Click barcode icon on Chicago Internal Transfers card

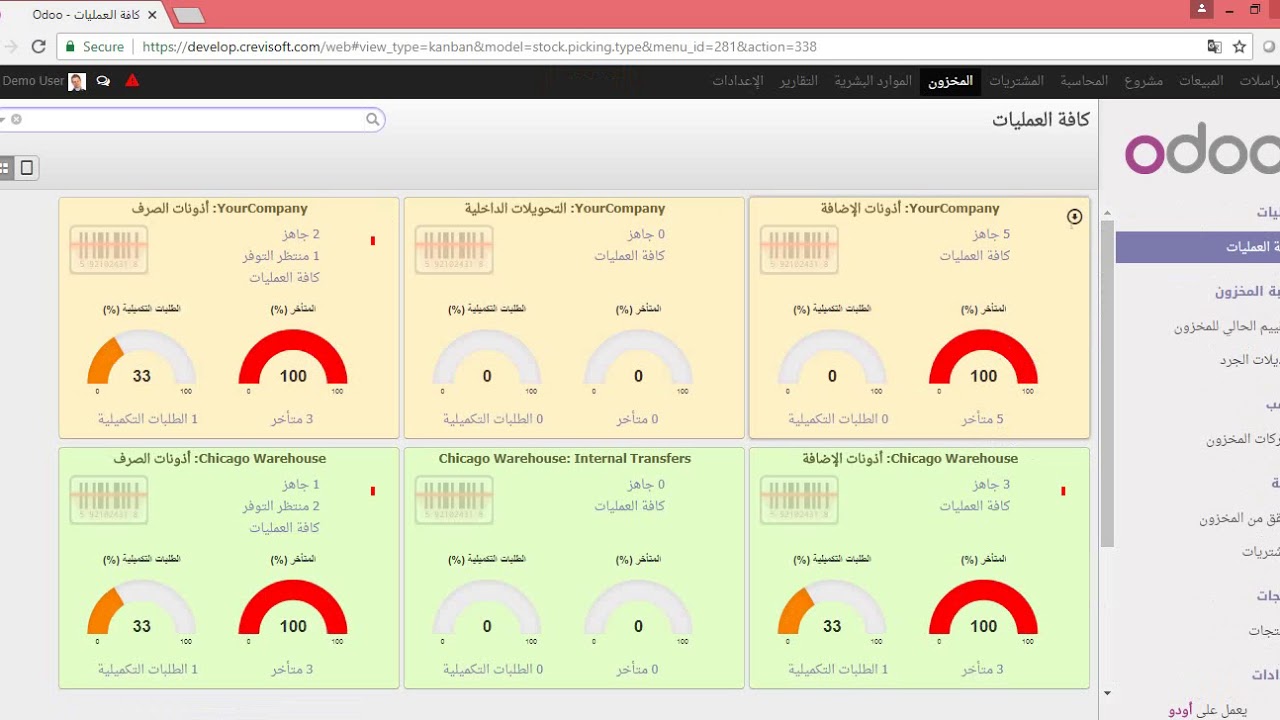[x=454, y=500]
